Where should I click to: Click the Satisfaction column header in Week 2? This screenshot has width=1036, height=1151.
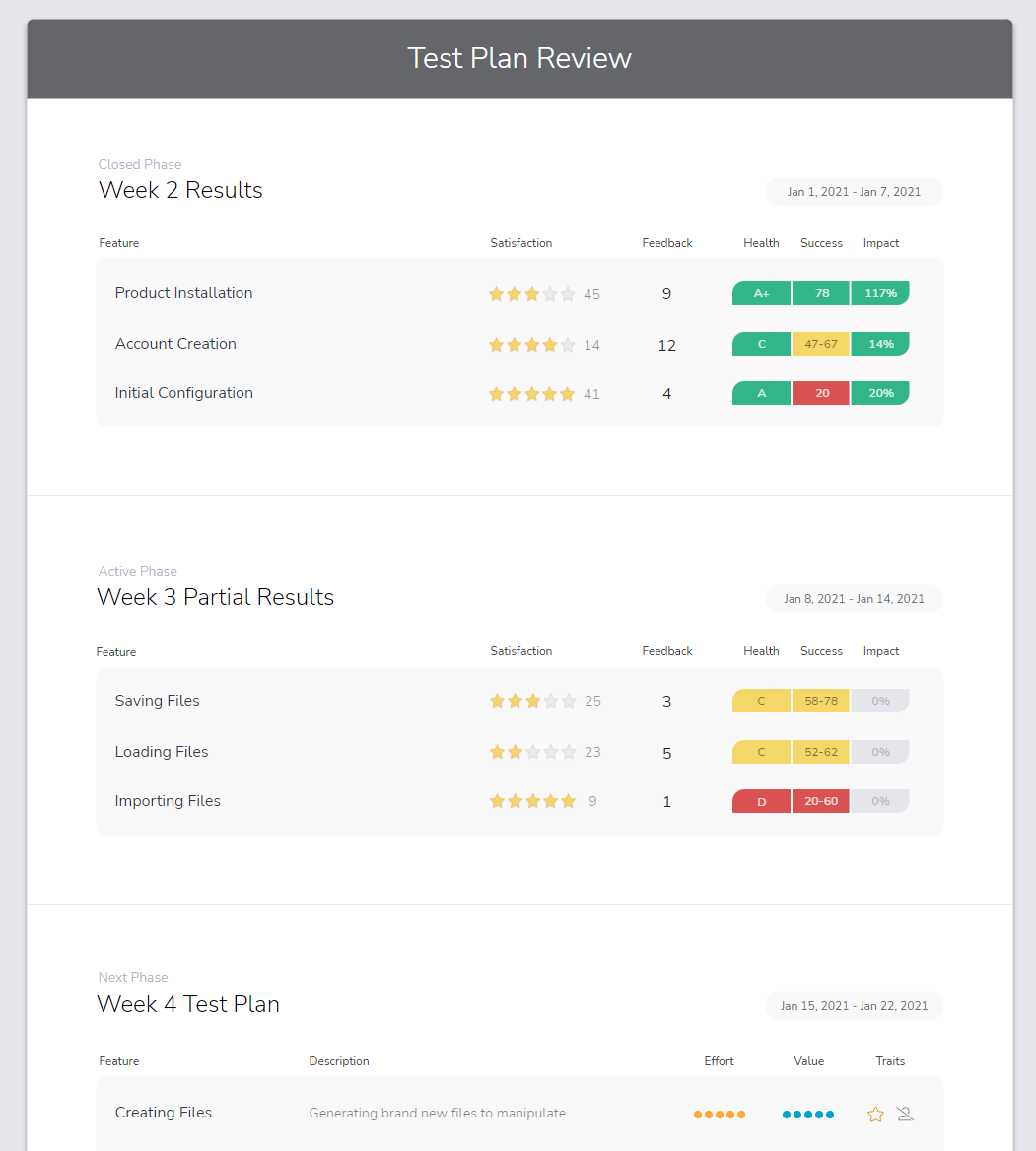(x=521, y=243)
